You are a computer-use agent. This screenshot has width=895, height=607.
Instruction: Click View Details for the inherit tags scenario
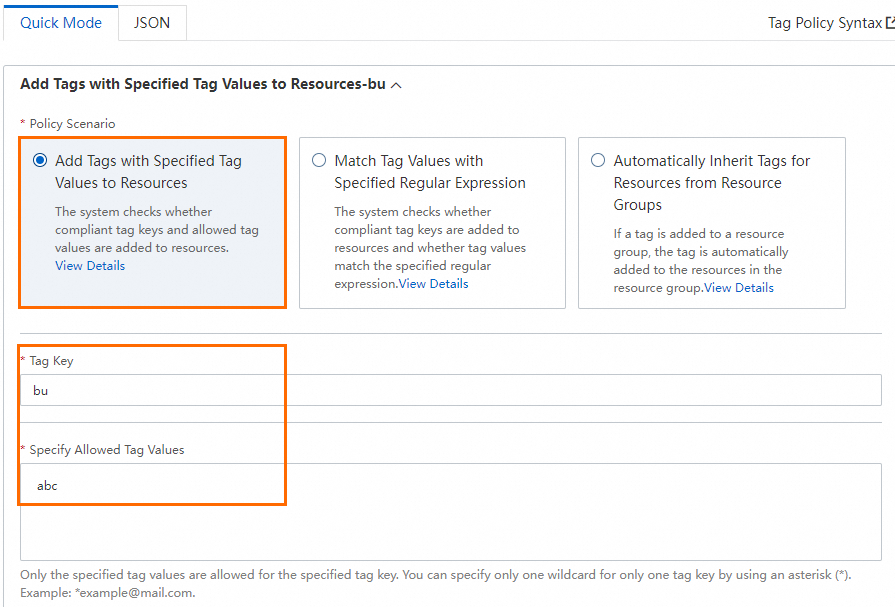tap(738, 287)
